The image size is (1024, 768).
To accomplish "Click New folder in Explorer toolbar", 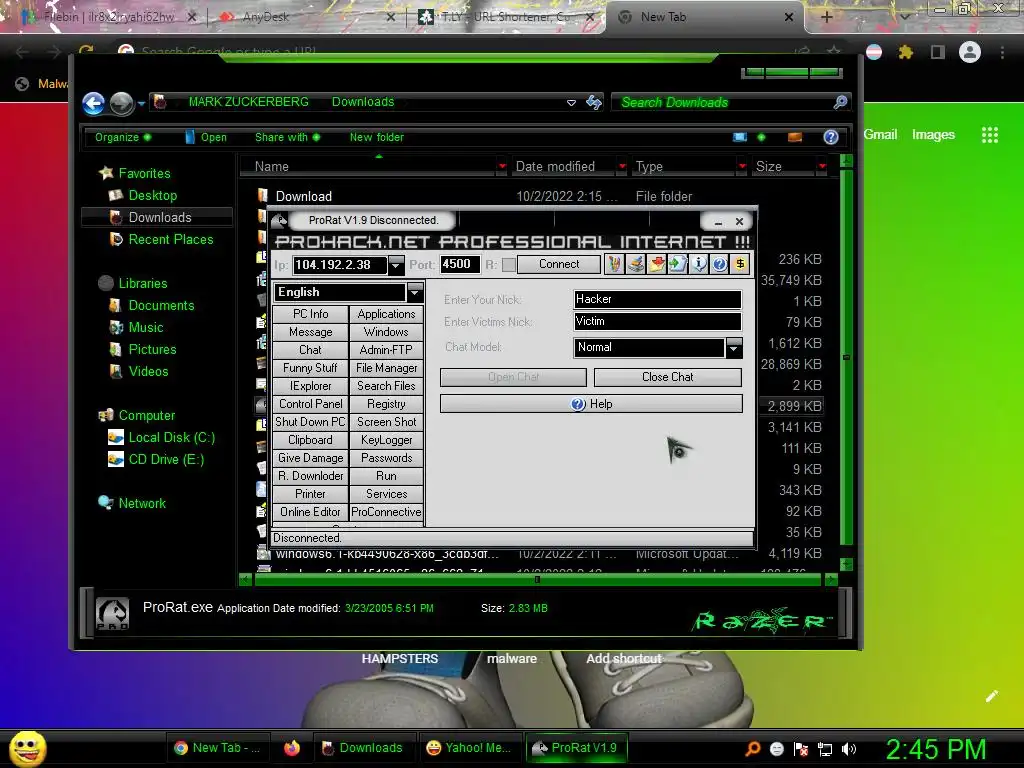I will (x=376, y=137).
